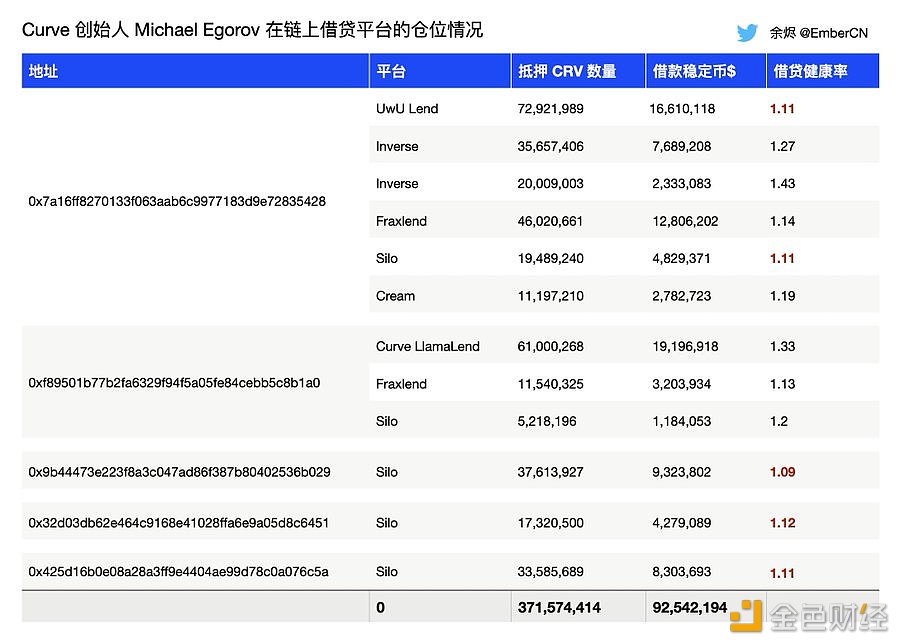This screenshot has width=900, height=644.
Task: Click total borrowed 92,542,194
Action: pos(690,607)
